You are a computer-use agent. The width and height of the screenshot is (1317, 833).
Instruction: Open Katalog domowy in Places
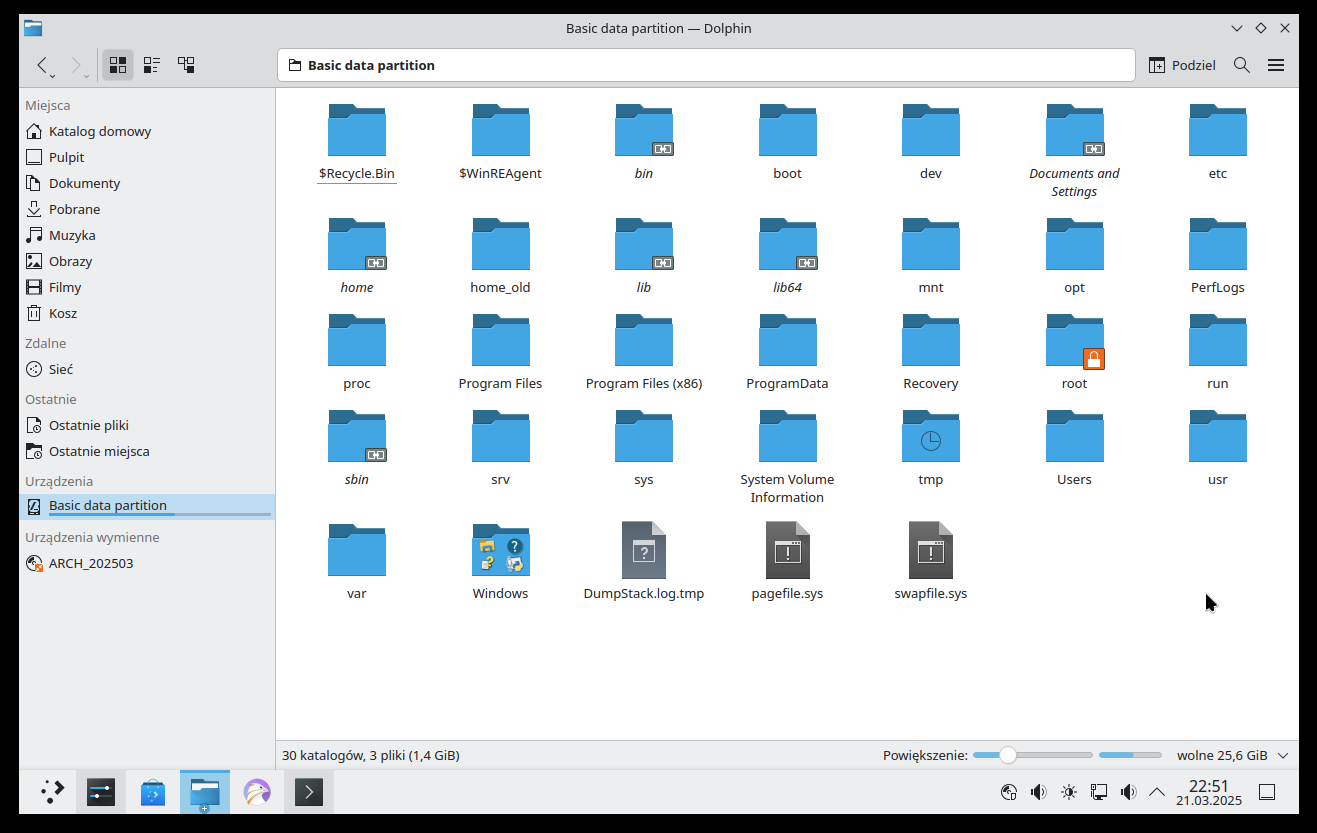[x=146, y=131]
